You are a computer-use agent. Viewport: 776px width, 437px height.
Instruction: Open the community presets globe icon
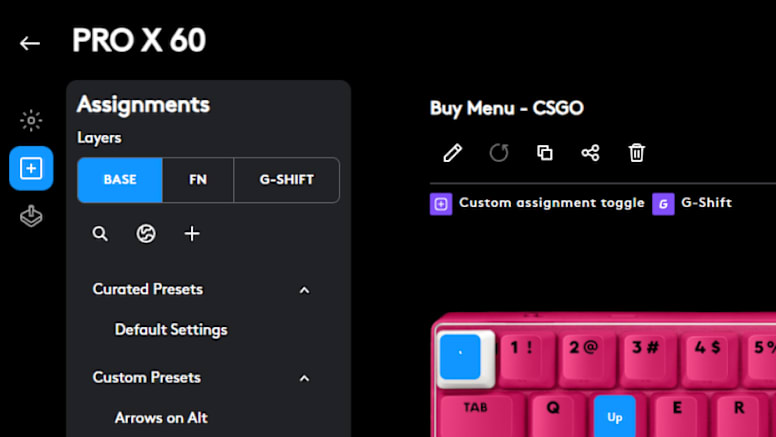[146, 234]
